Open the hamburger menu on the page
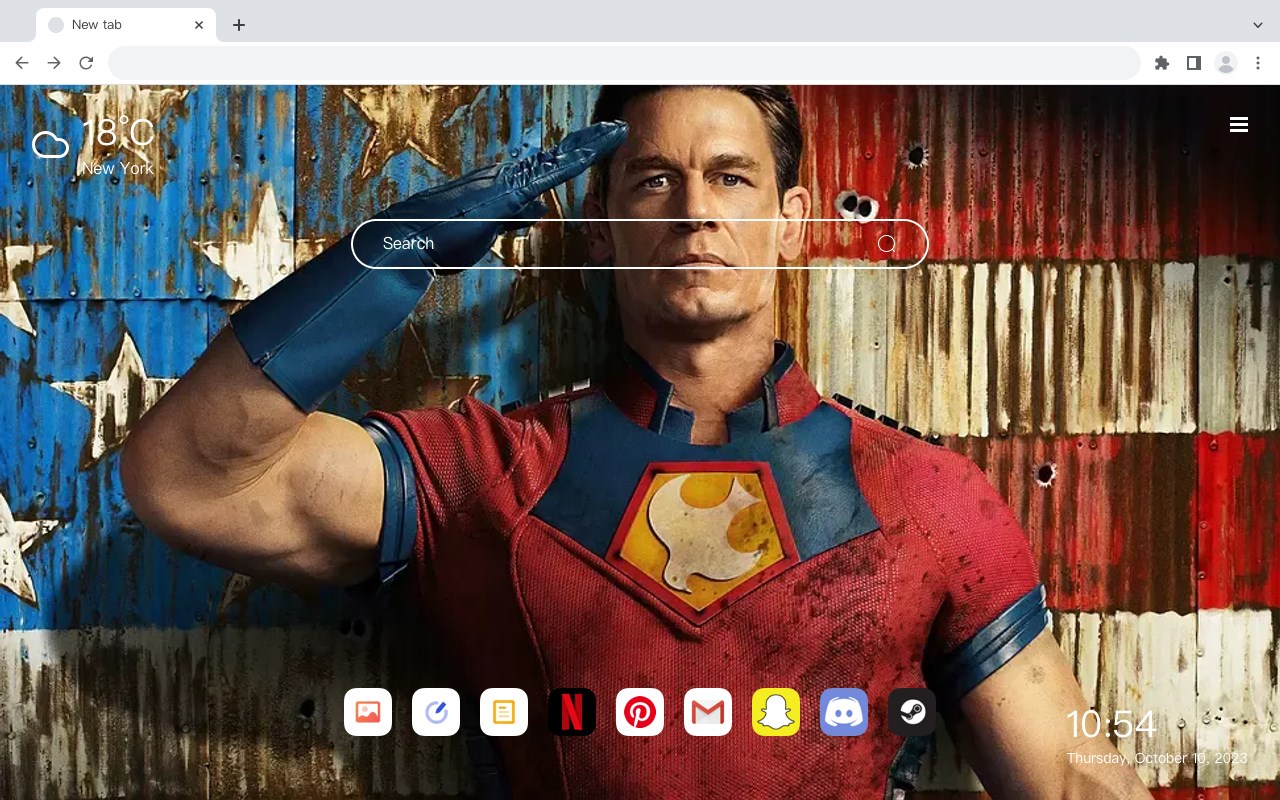 [1239, 125]
